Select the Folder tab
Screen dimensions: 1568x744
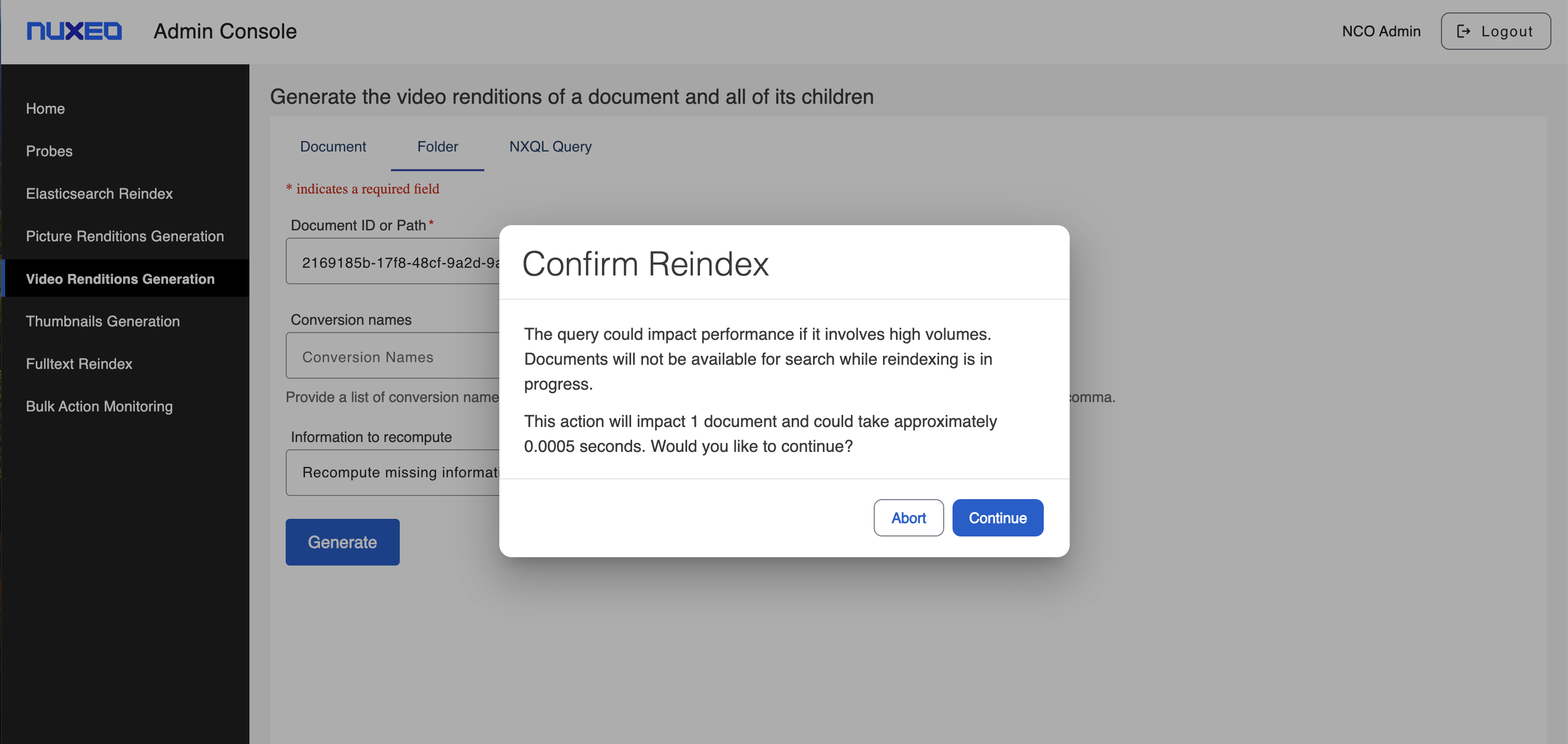(437, 147)
